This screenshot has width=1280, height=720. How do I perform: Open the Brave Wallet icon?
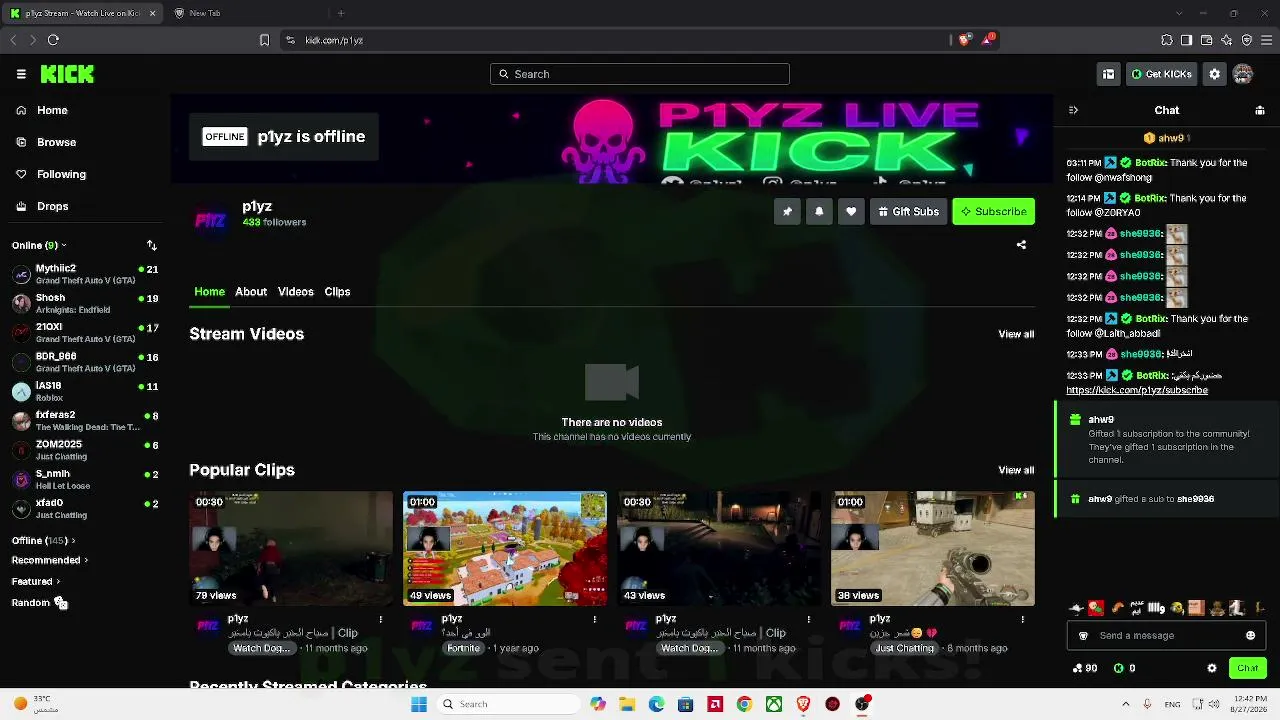1206,40
